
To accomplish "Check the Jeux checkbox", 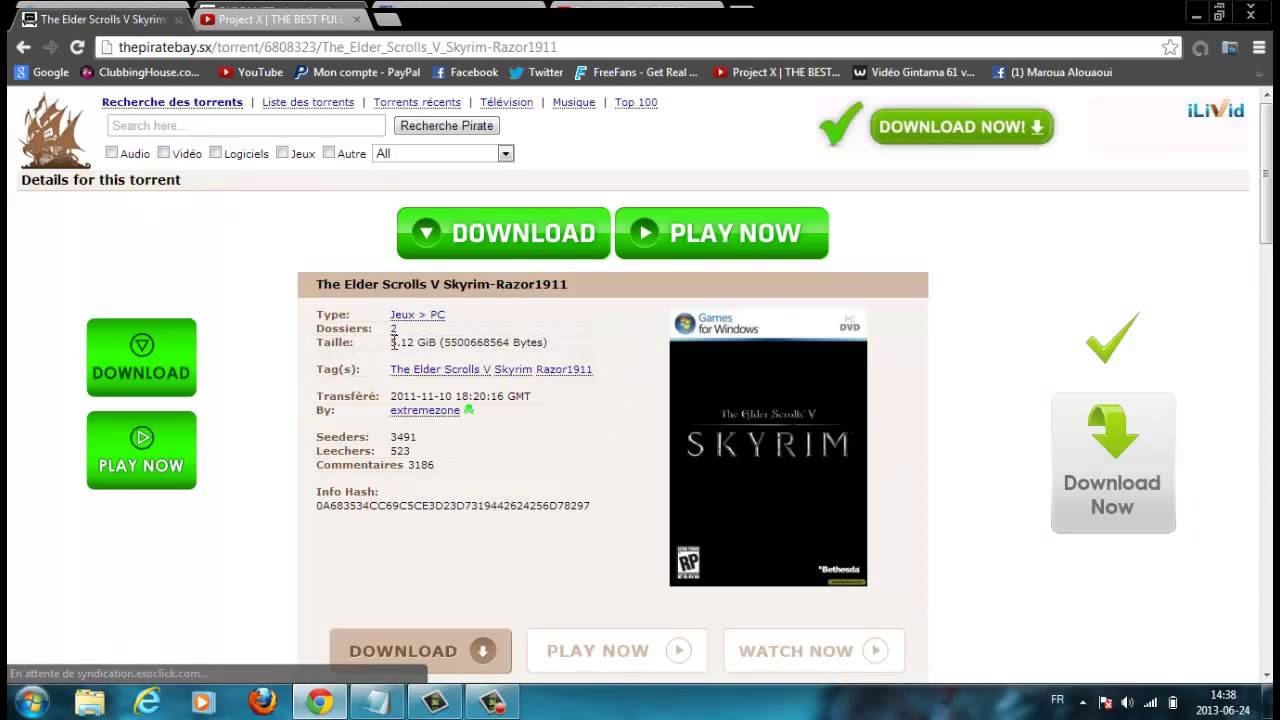I will 282,153.
